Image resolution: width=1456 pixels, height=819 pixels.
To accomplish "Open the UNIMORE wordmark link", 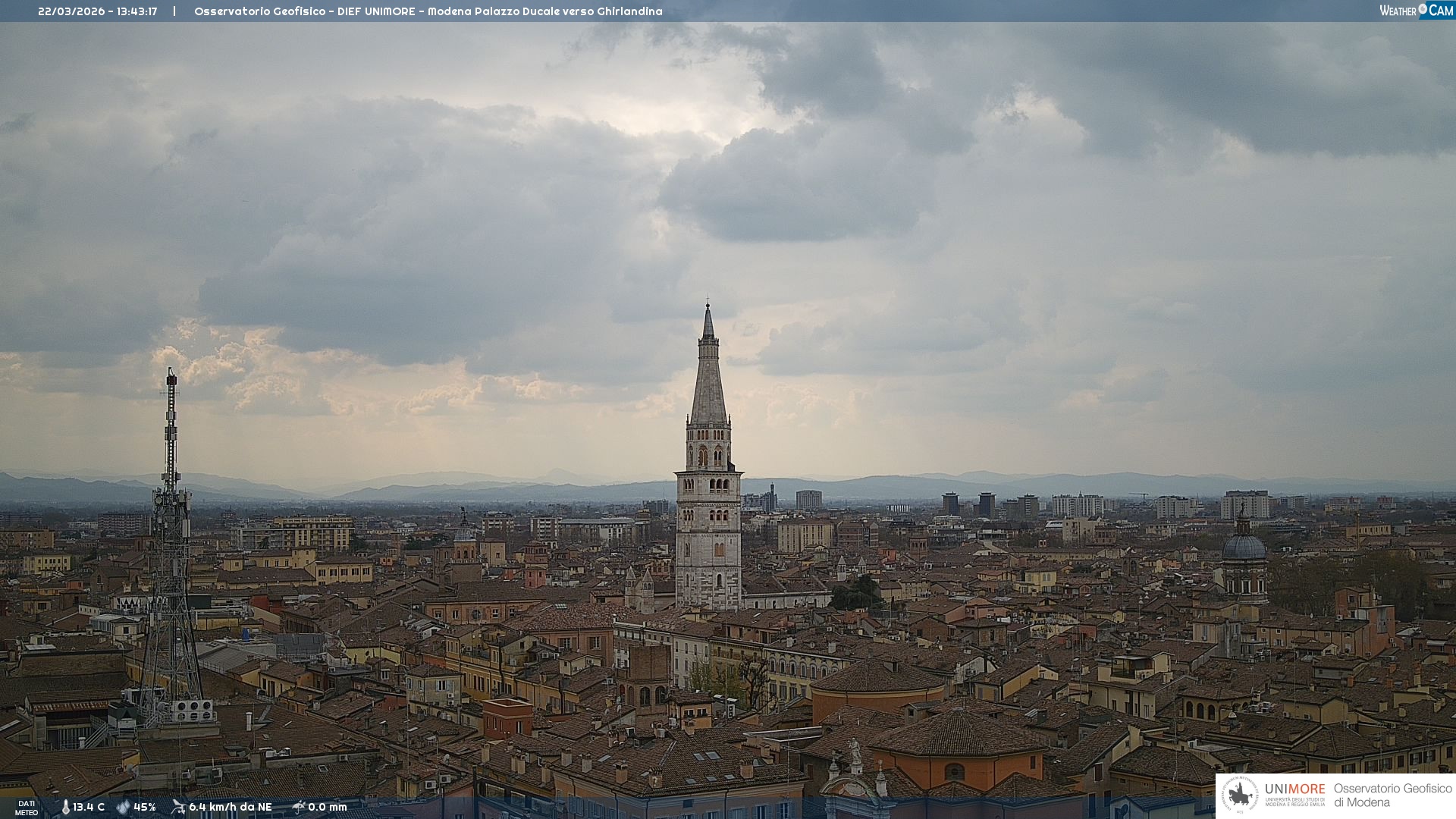I will tap(1294, 789).
